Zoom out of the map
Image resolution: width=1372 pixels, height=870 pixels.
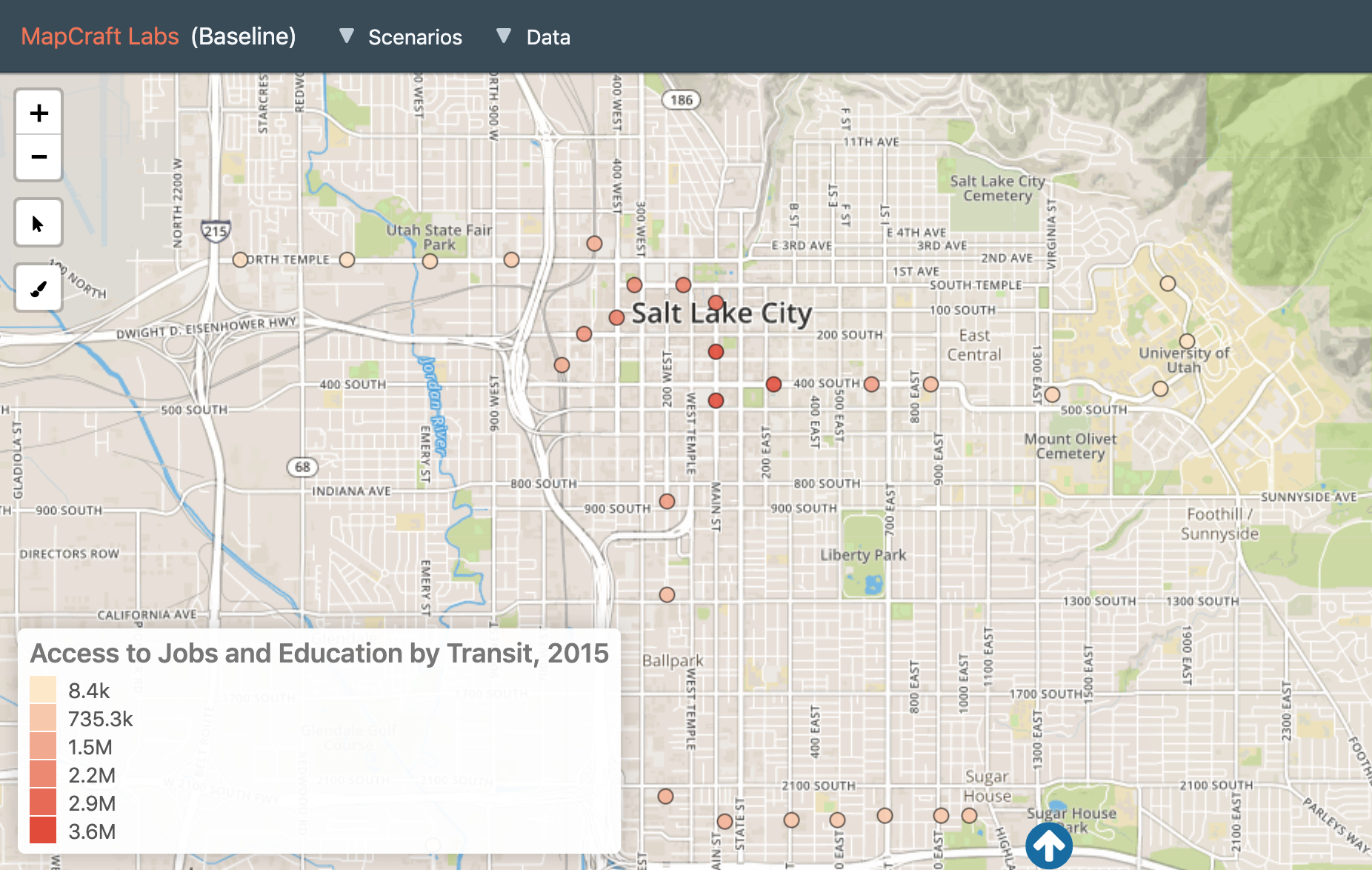point(39,157)
